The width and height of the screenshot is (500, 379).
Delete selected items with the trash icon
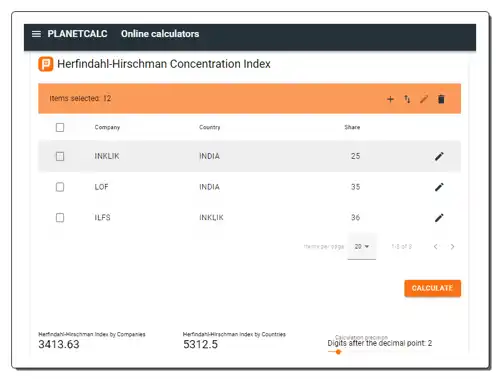click(441, 99)
